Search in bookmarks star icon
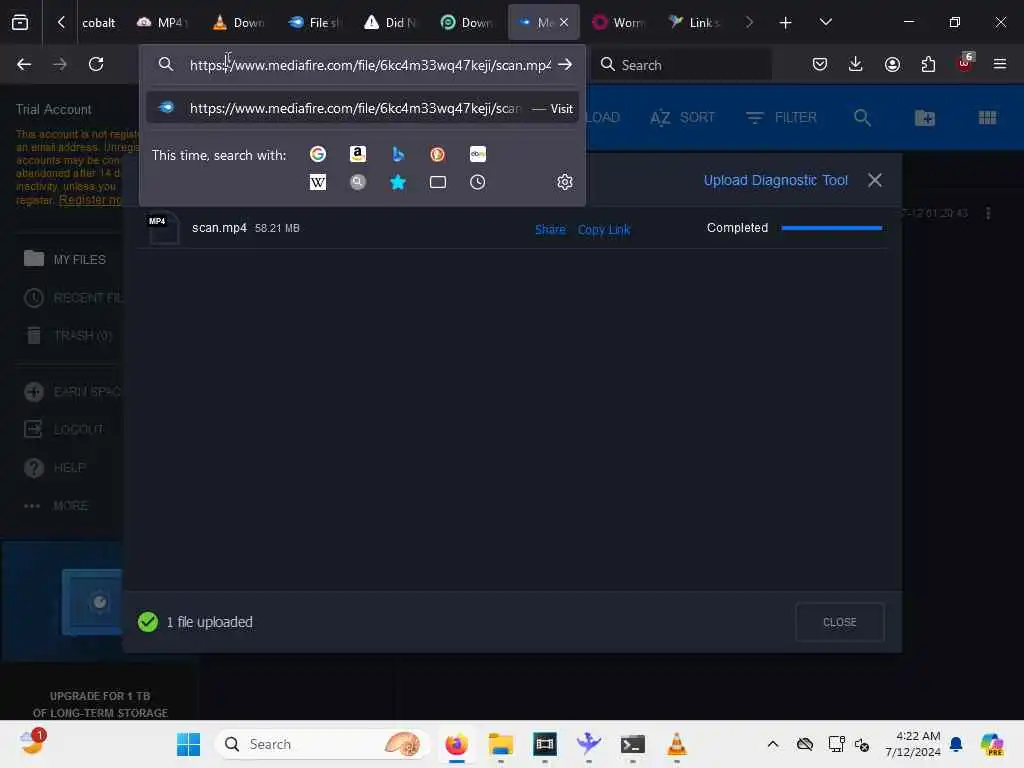 coord(398,182)
